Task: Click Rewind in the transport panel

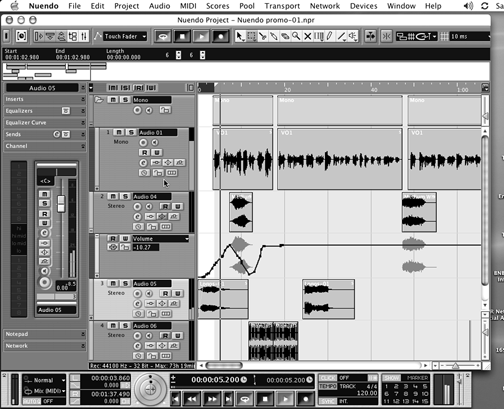Action: tap(192, 399)
